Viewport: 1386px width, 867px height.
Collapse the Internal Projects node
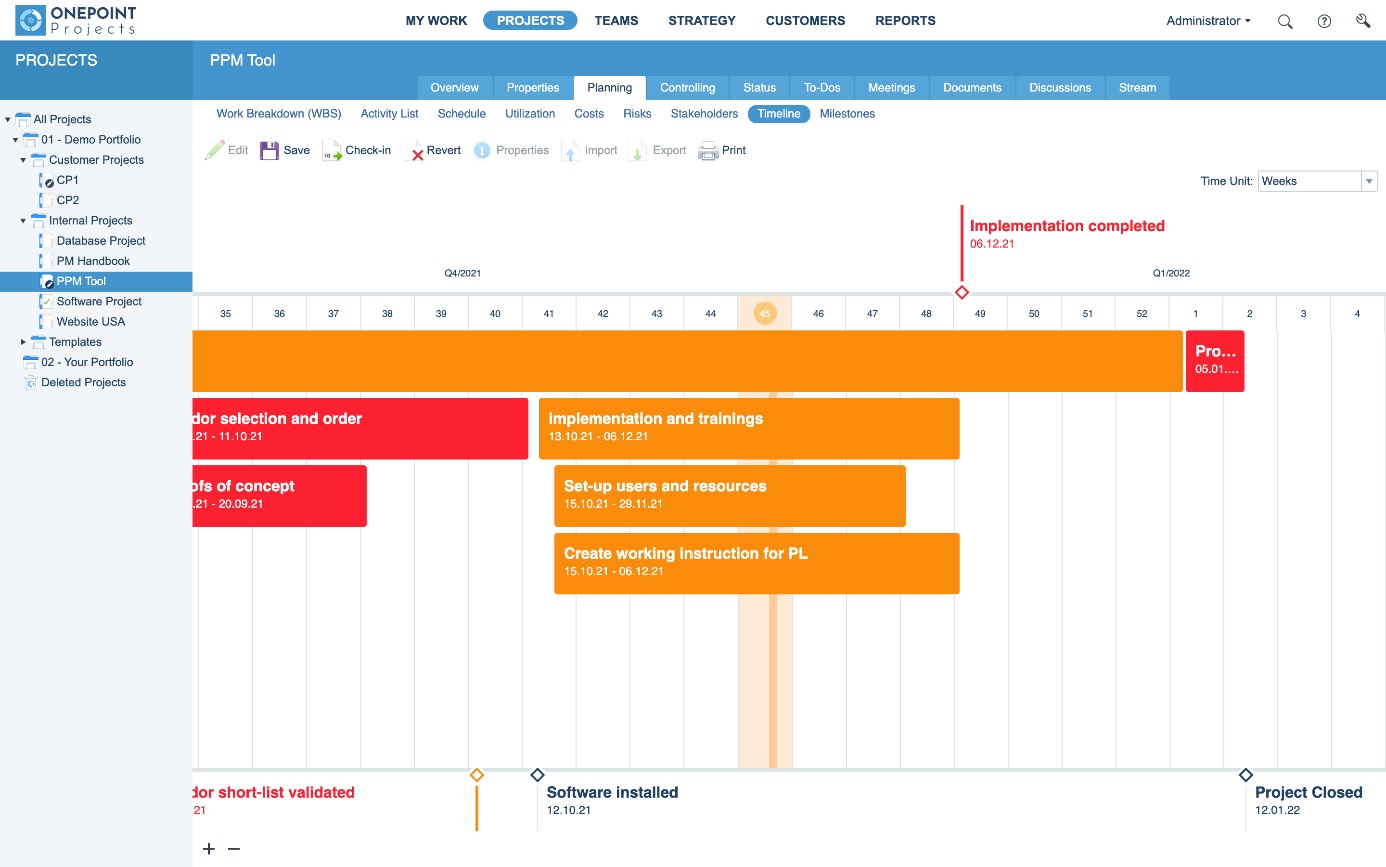(x=23, y=221)
